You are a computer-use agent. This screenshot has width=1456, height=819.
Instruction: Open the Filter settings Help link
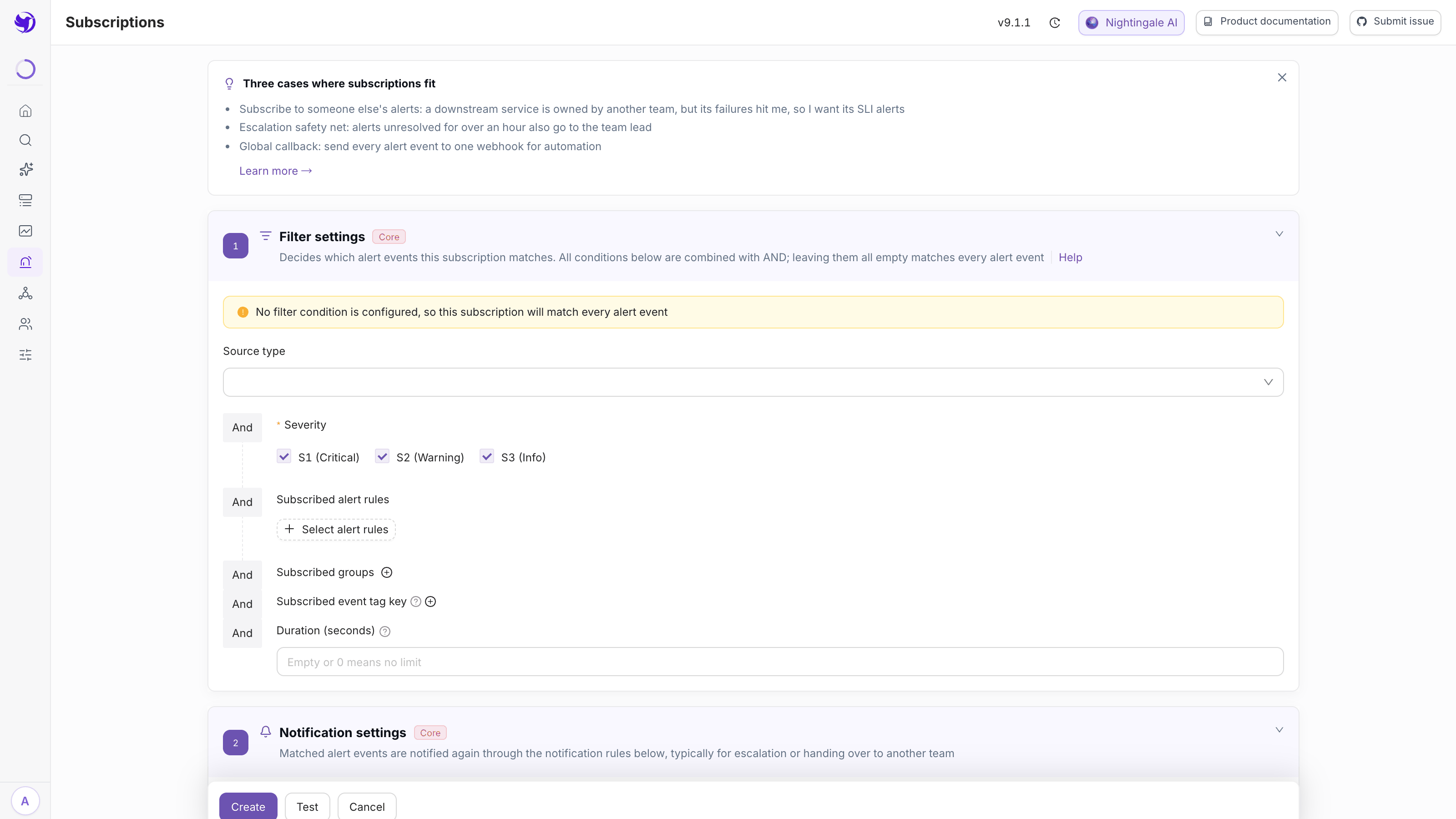[x=1070, y=258]
